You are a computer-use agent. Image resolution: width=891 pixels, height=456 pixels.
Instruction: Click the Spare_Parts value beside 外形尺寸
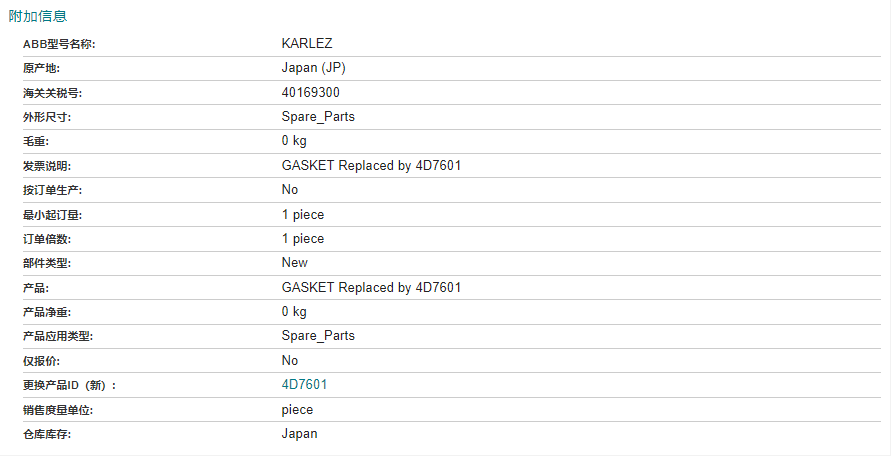[x=318, y=117]
